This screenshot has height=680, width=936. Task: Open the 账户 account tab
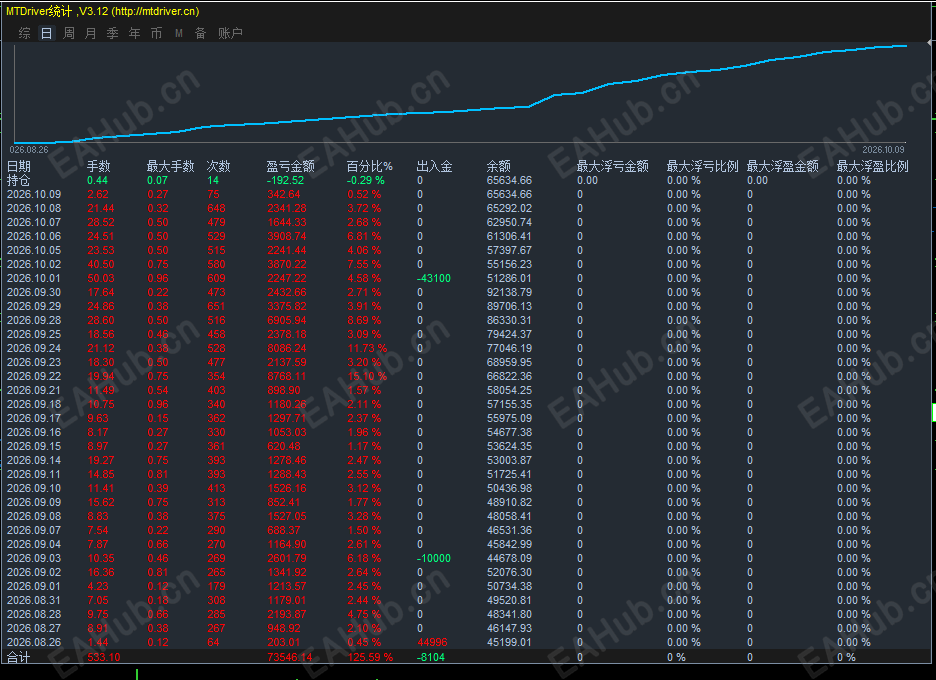tap(230, 33)
